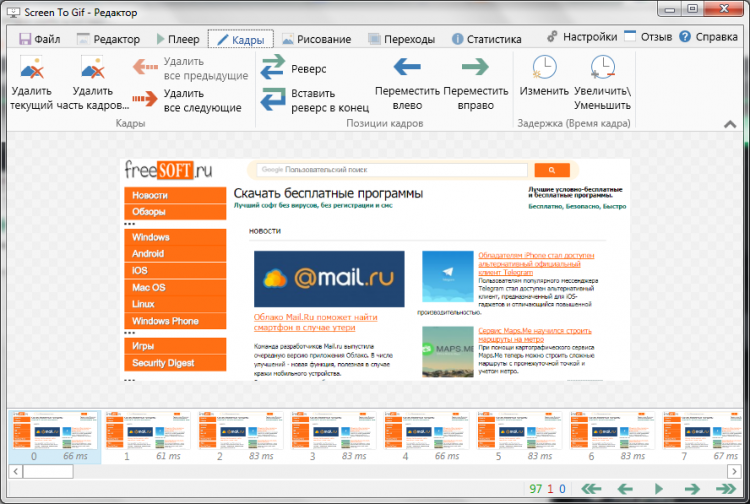Viewport: 750px width, 504px height.
Task: Click the green frame count 97
Action: [x=536, y=489]
